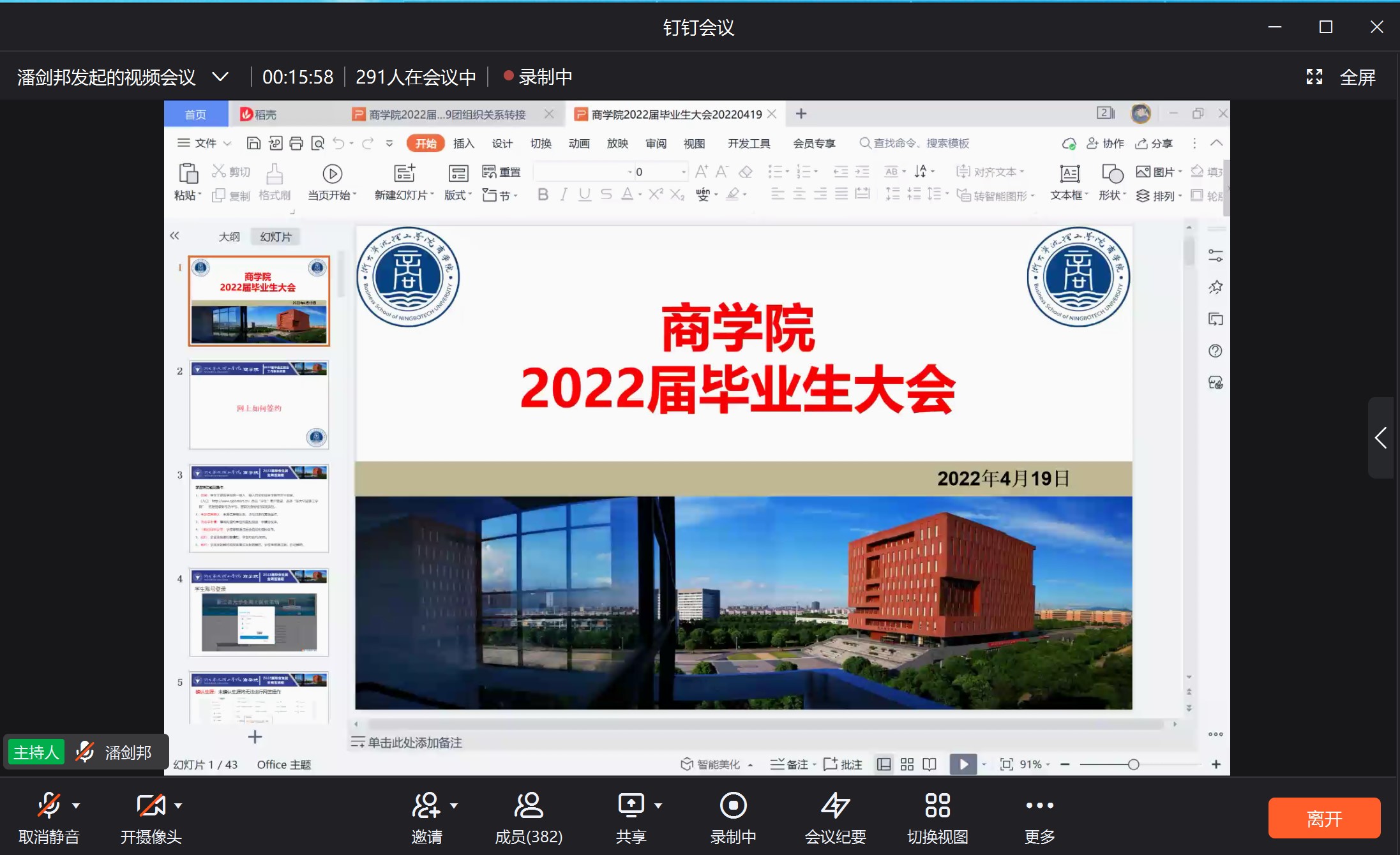Click the meeting minutes (会议纪要) icon
This screenshot has height=855, width=1400.
tap(835, 806)
